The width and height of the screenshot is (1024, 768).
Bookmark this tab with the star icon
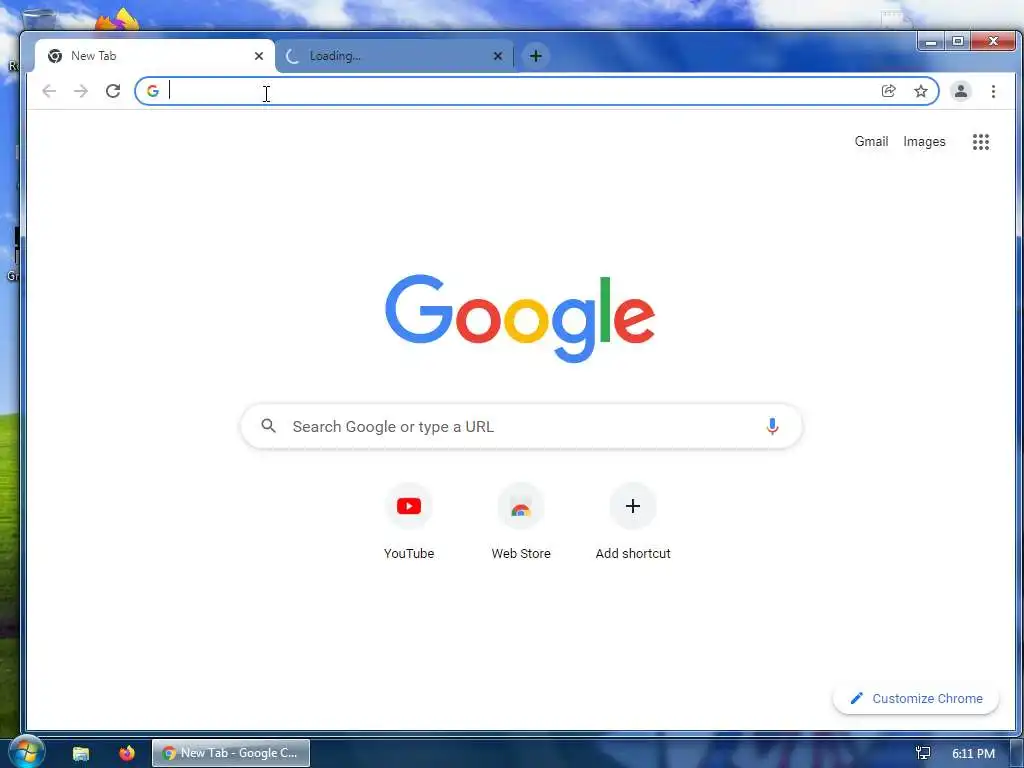tap(921, 91)
